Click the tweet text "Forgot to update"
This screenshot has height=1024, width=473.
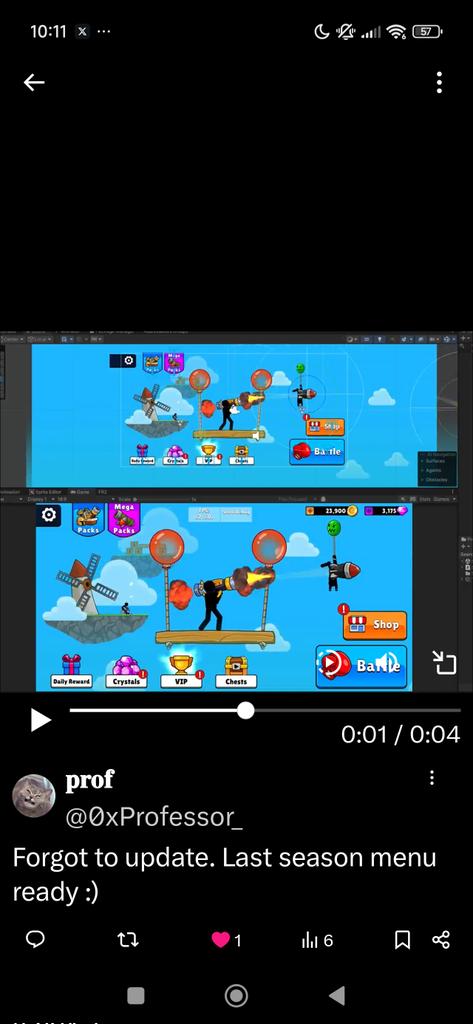tap(113, 857)
